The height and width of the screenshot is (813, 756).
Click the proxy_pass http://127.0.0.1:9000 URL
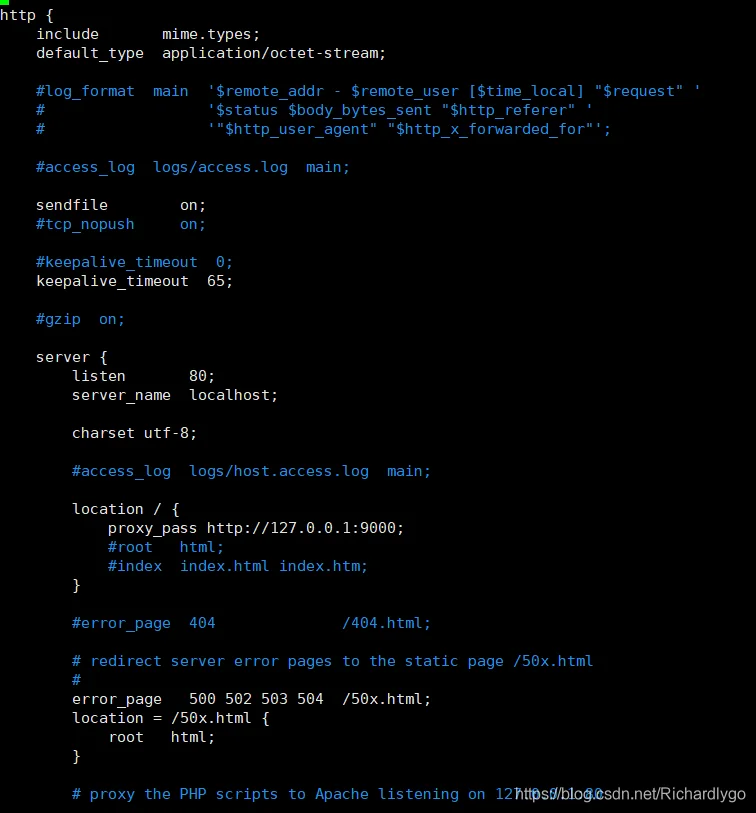(305, 528)
